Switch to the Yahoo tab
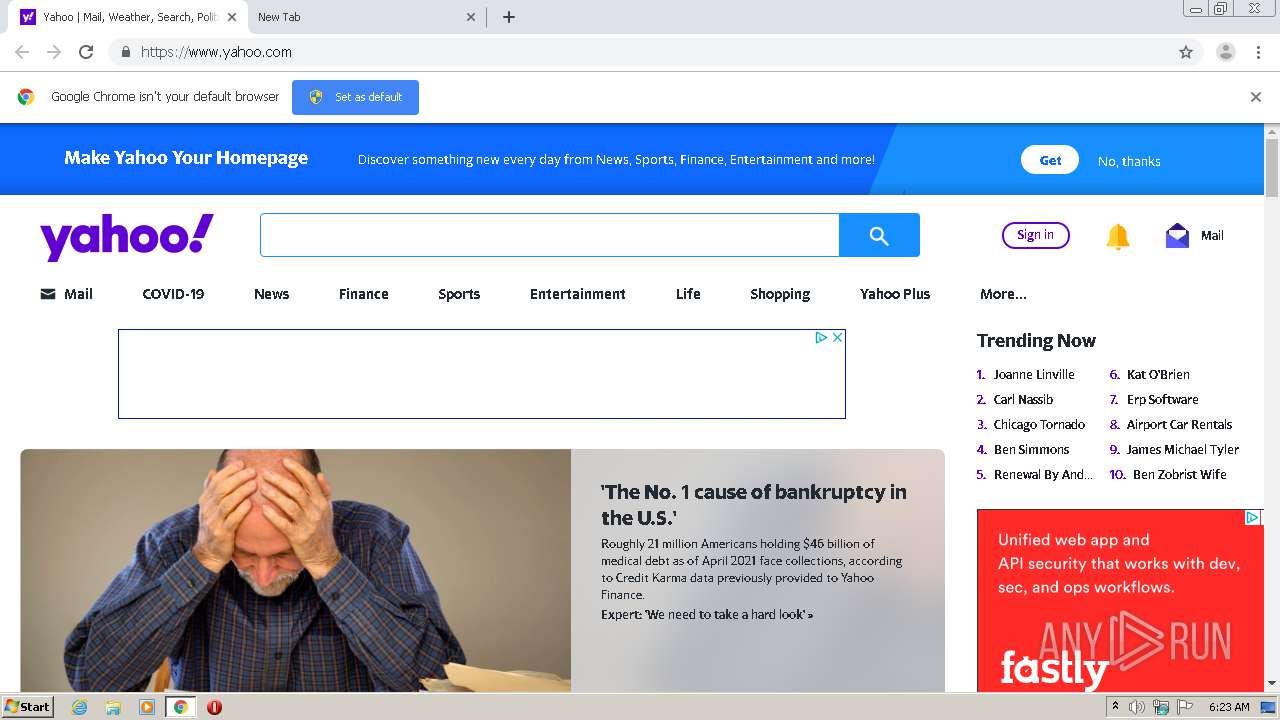 pos(130,17)
